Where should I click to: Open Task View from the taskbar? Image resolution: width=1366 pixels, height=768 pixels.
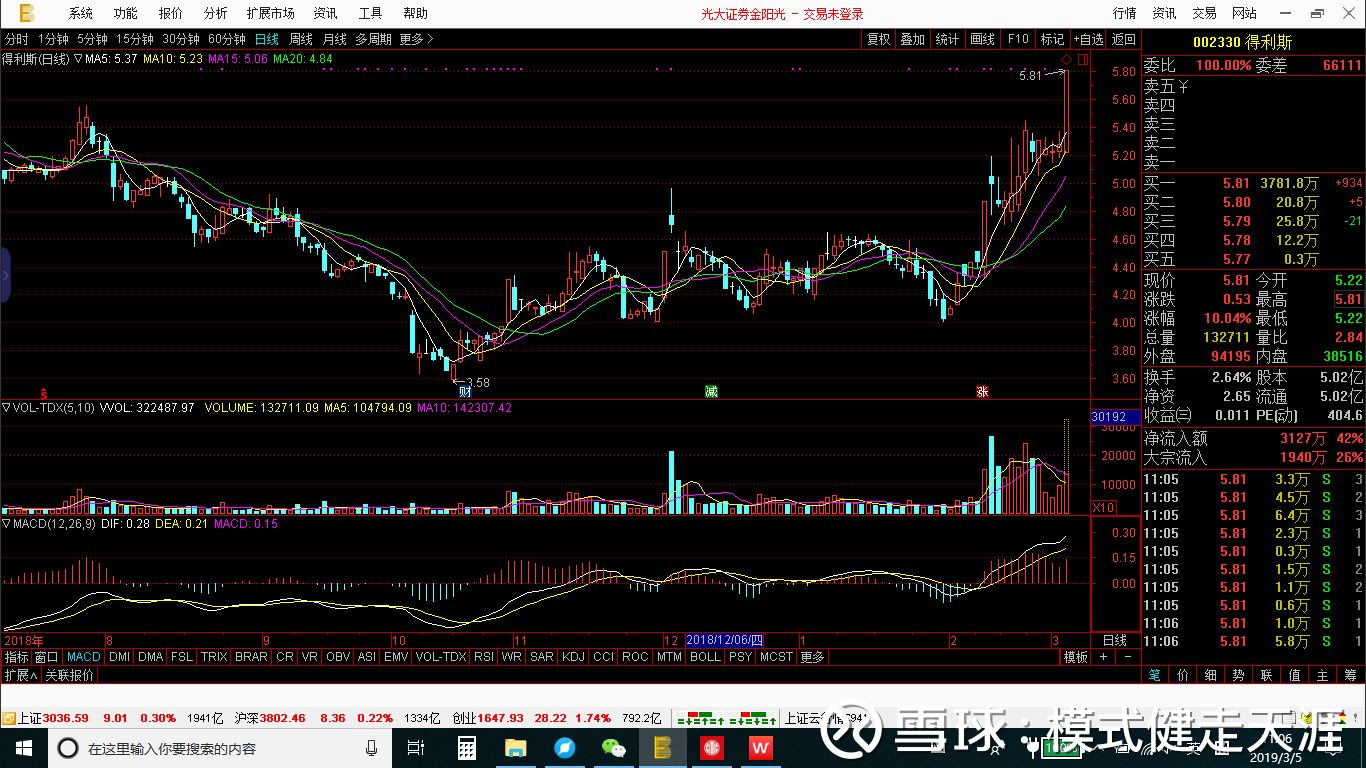(x=416, y=748)
